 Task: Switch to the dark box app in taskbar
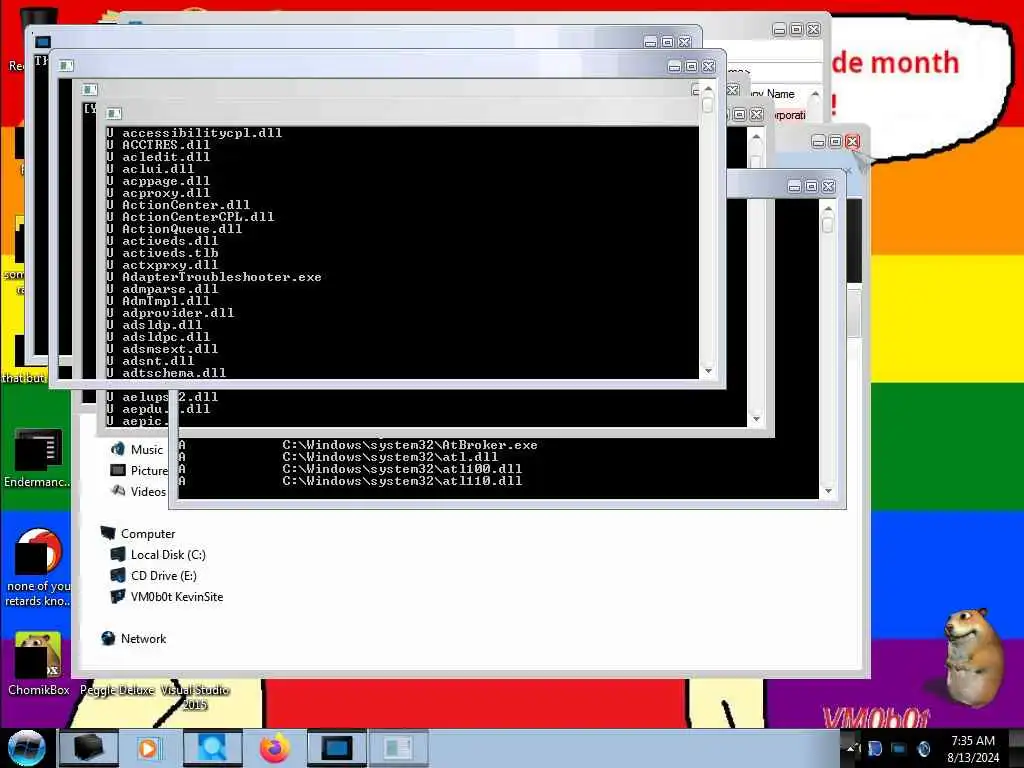(88, 748)
